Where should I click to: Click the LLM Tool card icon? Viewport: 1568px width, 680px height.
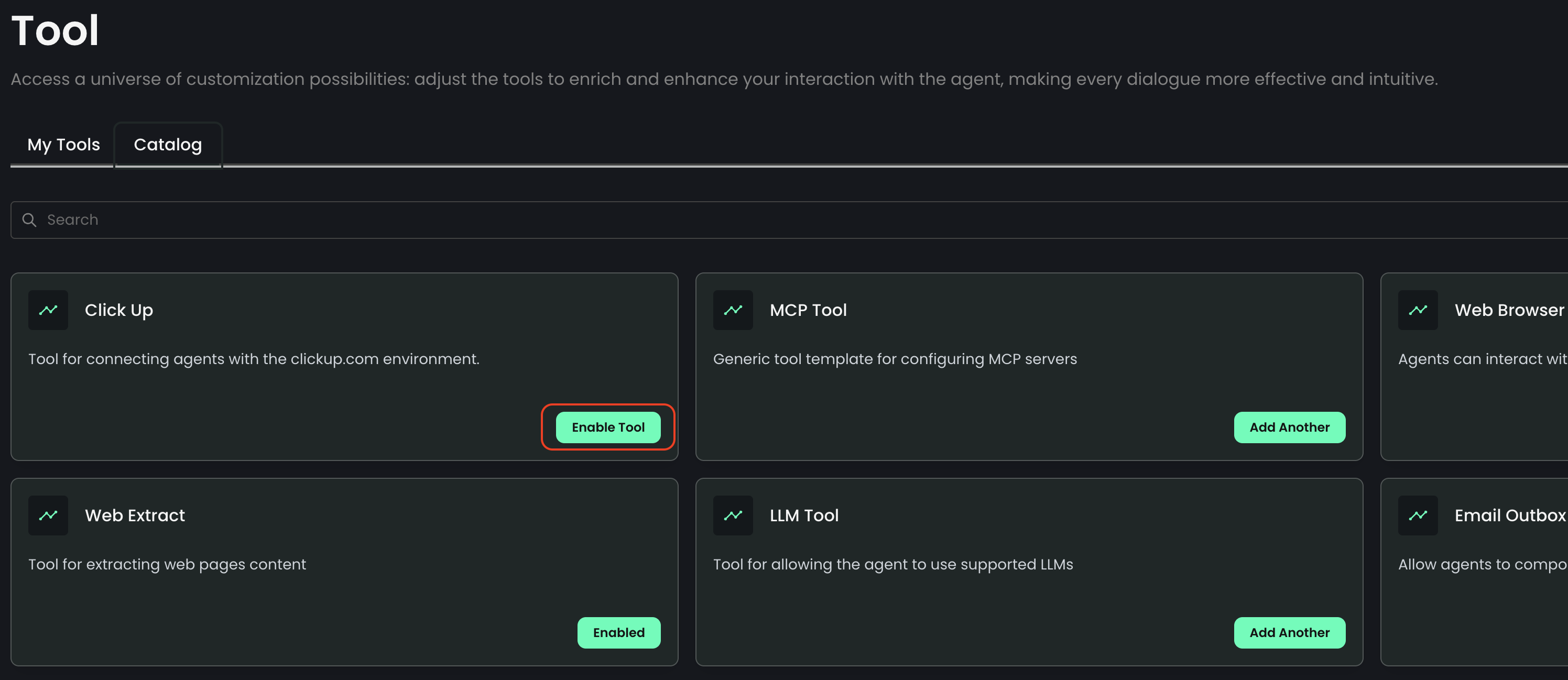click(x=733, y=515)
